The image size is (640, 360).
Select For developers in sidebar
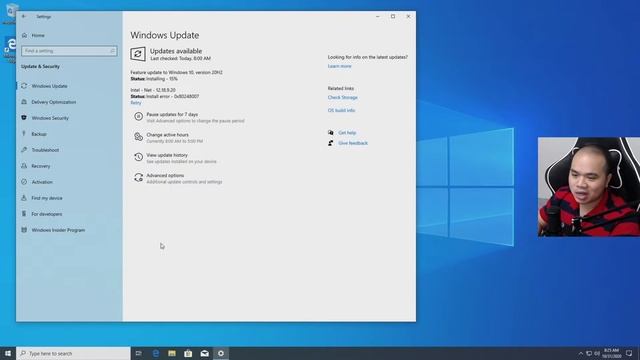click(x=47, y=214)
